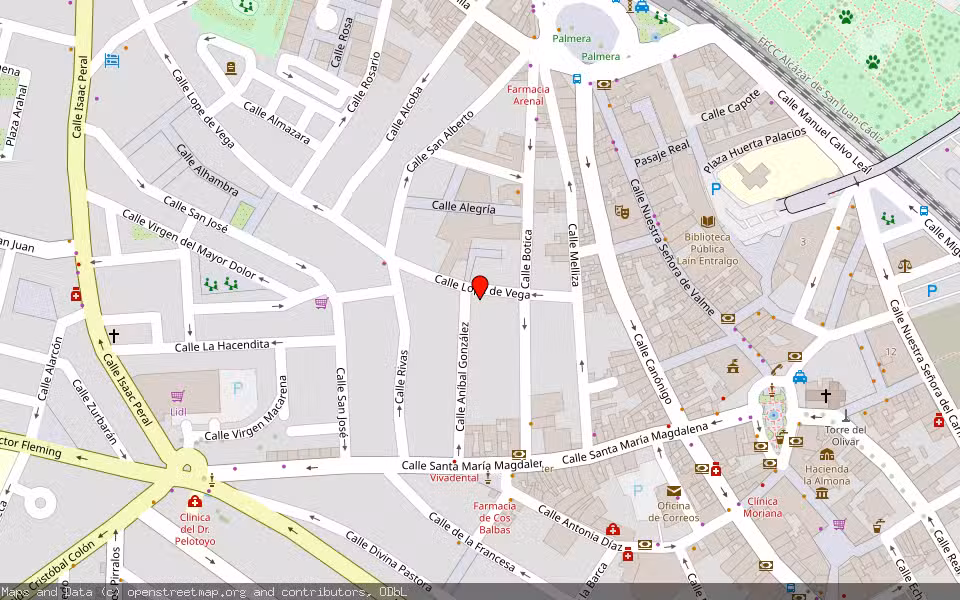Click the Clínica Moriana label
Viewport: 960px width, 600px height.
click(762, 507)
